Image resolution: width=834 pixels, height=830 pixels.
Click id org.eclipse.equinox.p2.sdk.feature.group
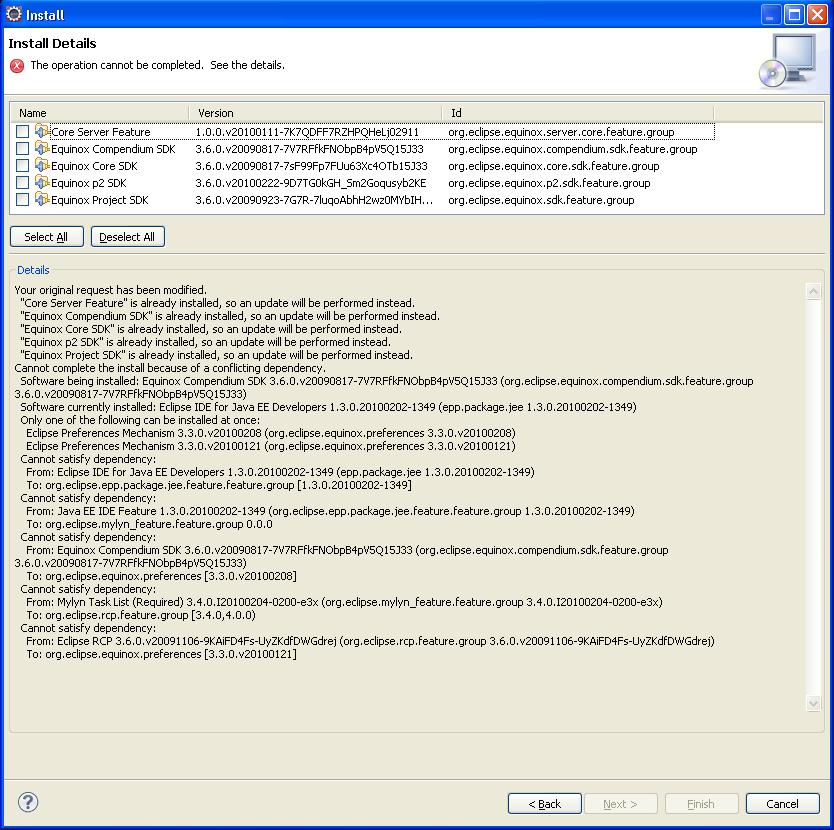[x=549, y=183]
